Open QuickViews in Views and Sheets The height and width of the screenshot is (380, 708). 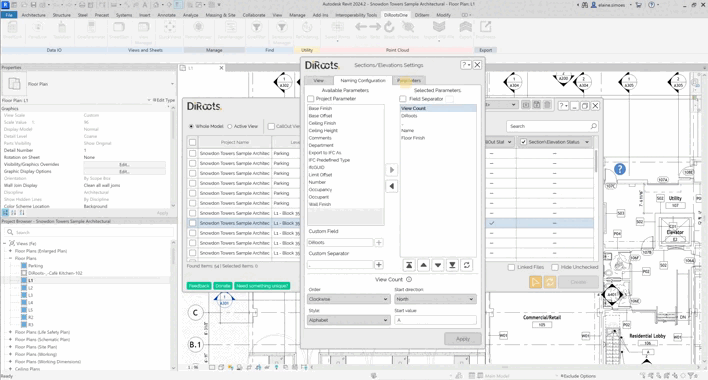(x=169, y=31)
